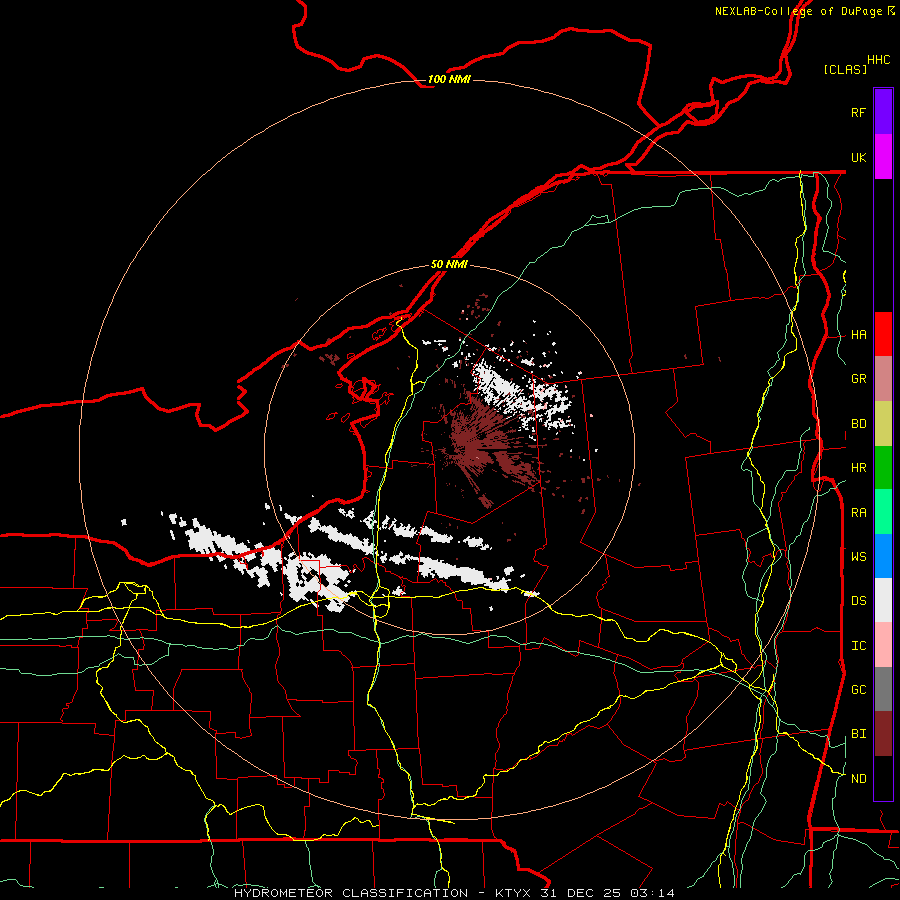Click the DS legend label
Screen dimensions: 900x900
point(859,601)
